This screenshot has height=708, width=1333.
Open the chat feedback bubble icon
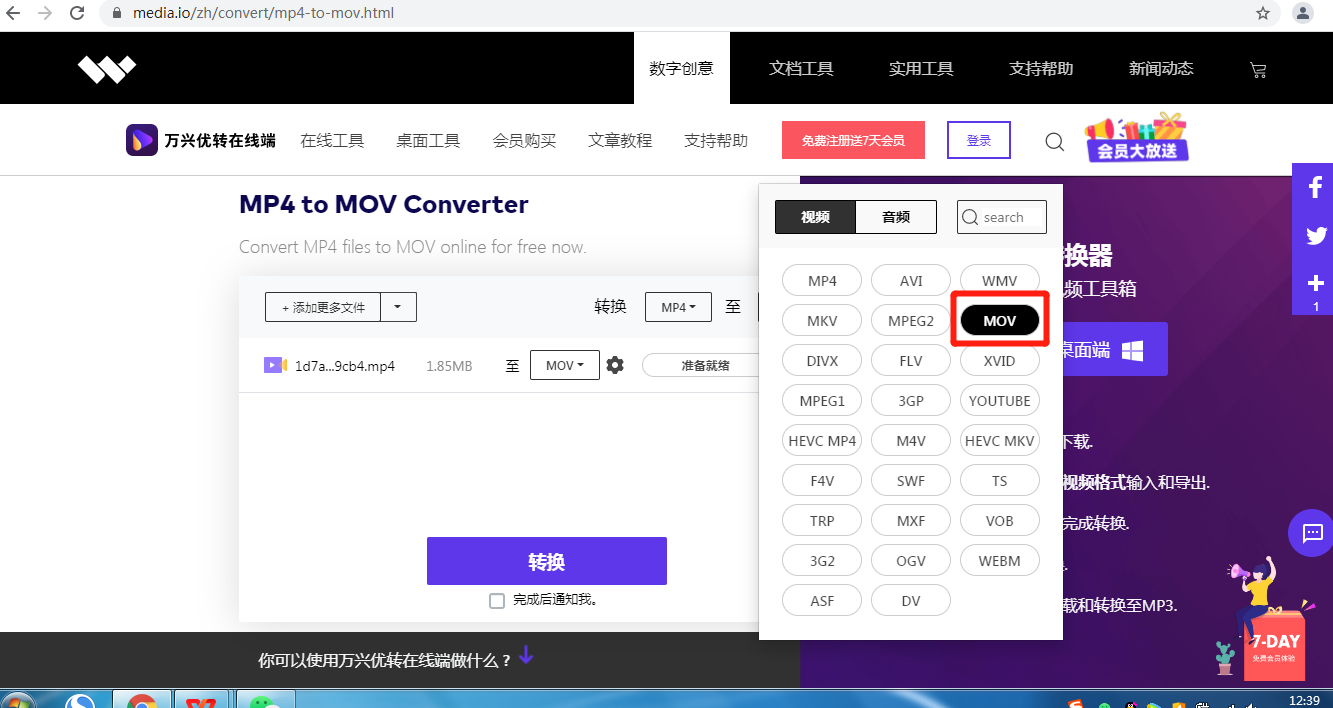tap(1310, 533)
